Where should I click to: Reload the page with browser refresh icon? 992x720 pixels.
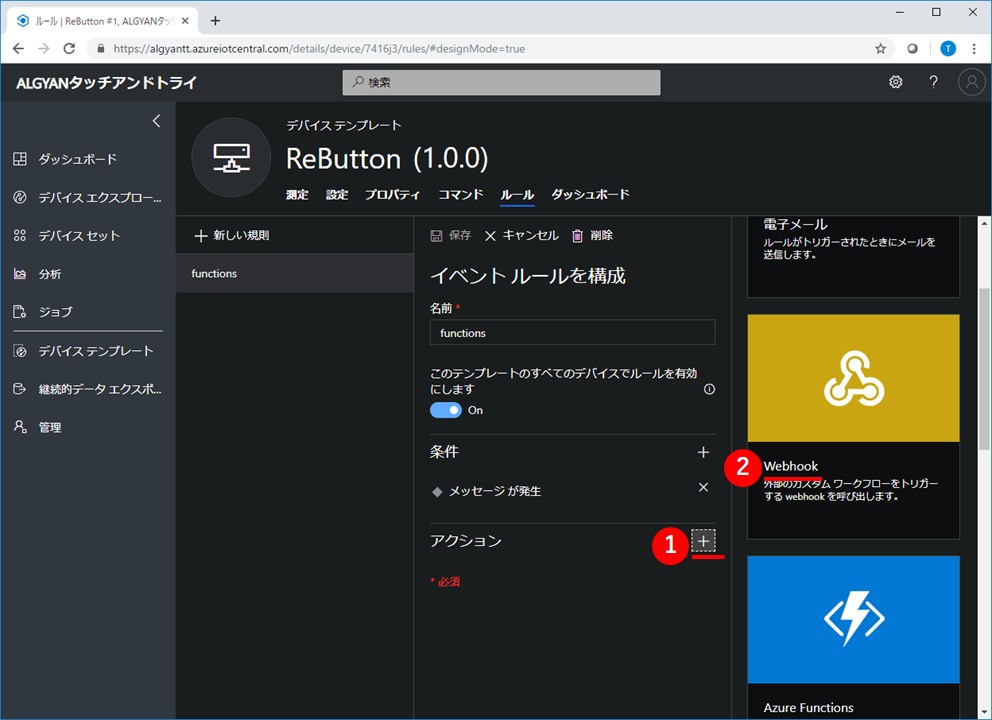[69, 49]
